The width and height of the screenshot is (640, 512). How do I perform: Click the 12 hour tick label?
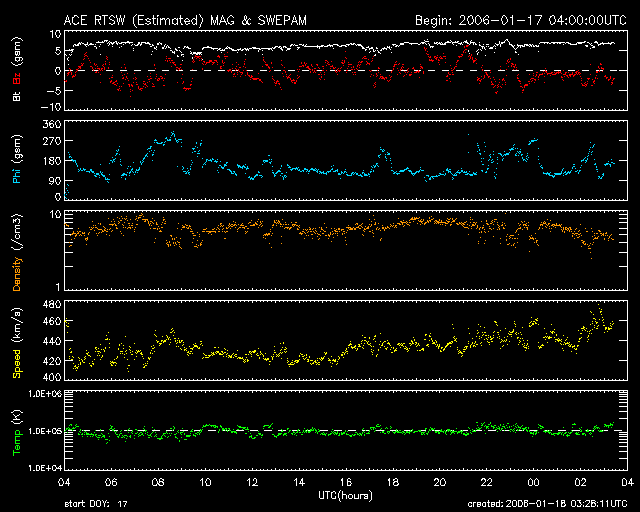[252, 483]
